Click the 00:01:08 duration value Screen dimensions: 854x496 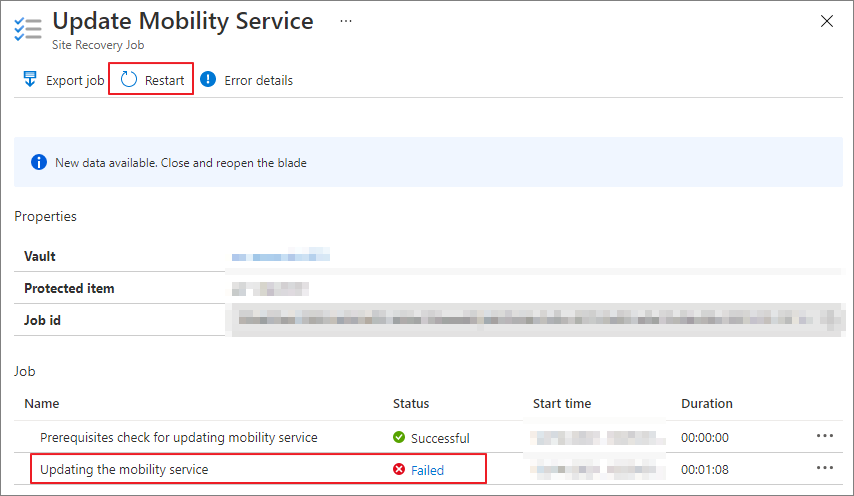point(705,470)
